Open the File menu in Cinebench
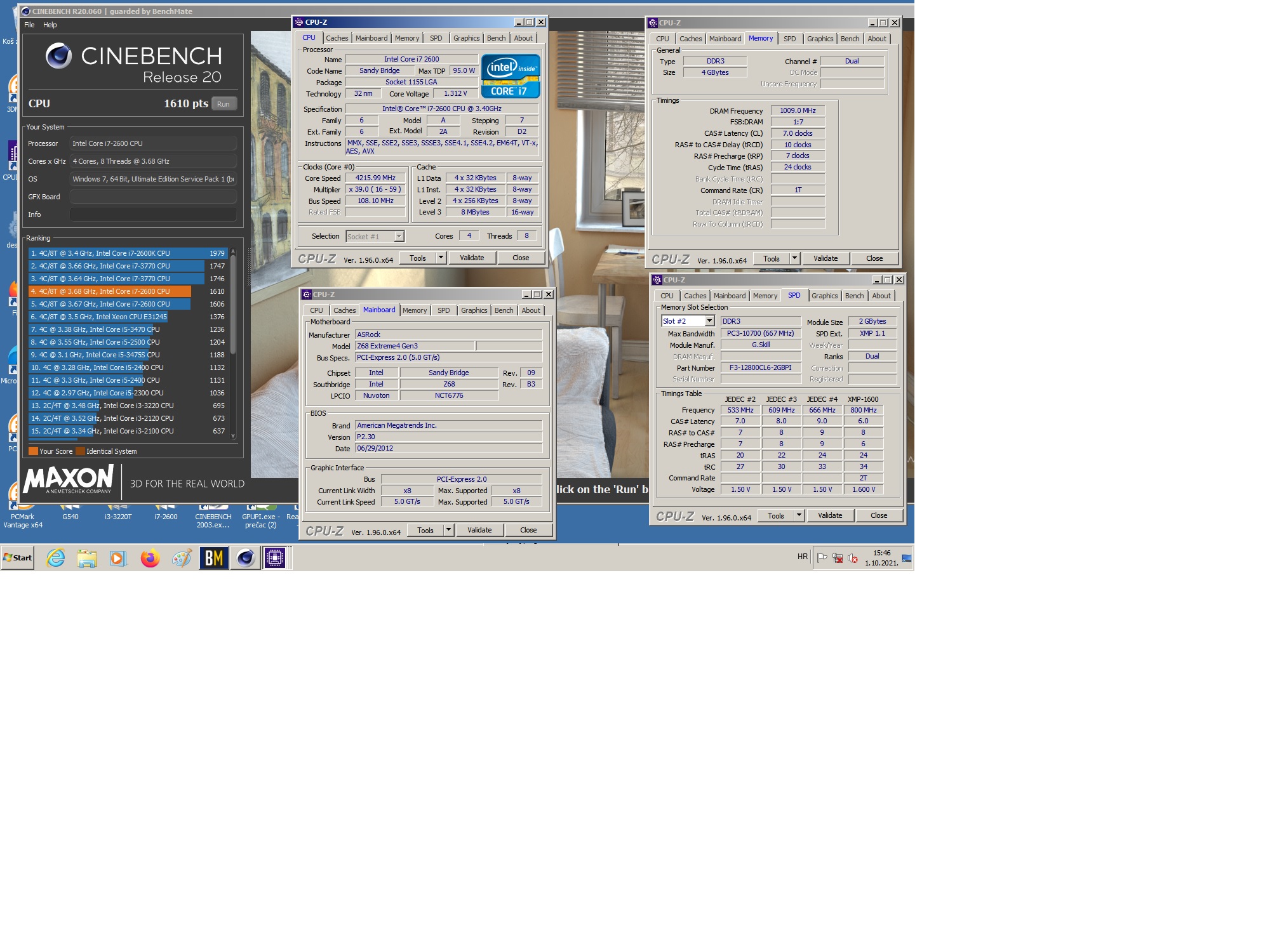The height and width of the screenshot is (952, 1270). [x=29, y=25]
